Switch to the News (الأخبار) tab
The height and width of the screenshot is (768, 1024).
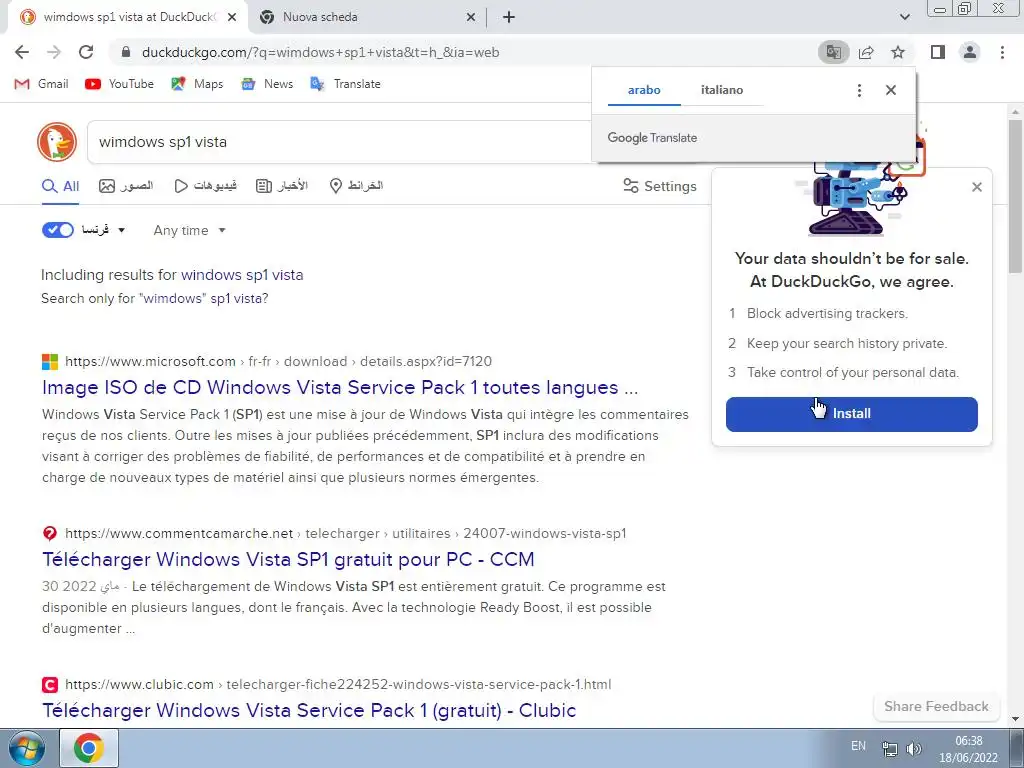tap(281, 186)
